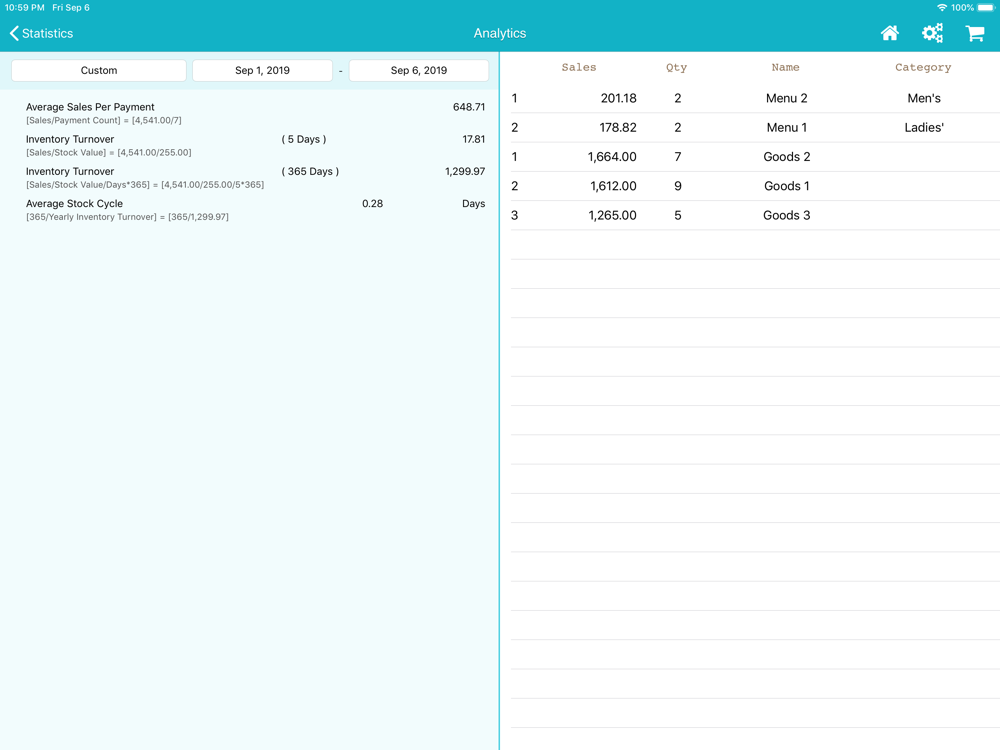Tap the battery indicator icon

tap(986, 8)
